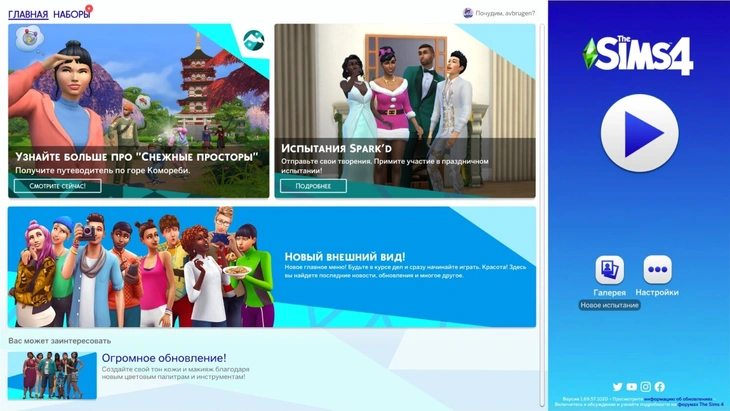Image resolution: width=730 pixels, height=411 pixels.
Task: Open The Sims YouTube channel icon
Action: 631,387
